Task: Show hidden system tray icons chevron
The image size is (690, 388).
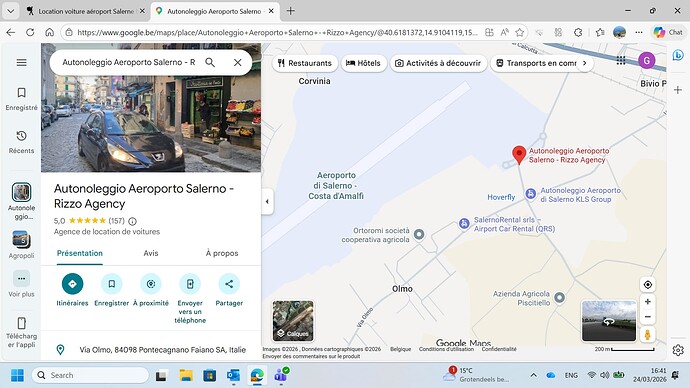Action: [533, 375]
